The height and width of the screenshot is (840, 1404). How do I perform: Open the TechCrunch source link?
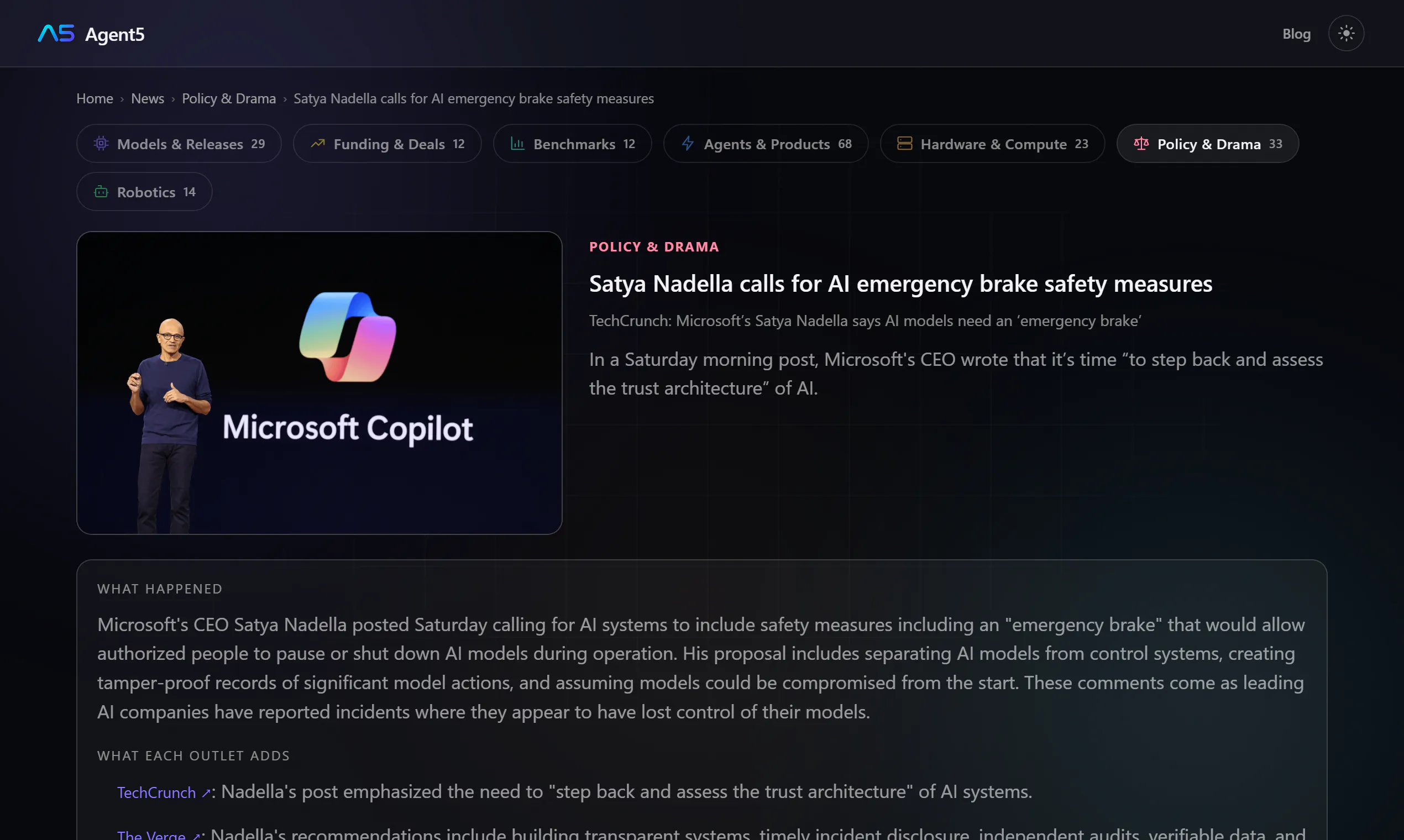pyautogui.click(x=156, y=792)
